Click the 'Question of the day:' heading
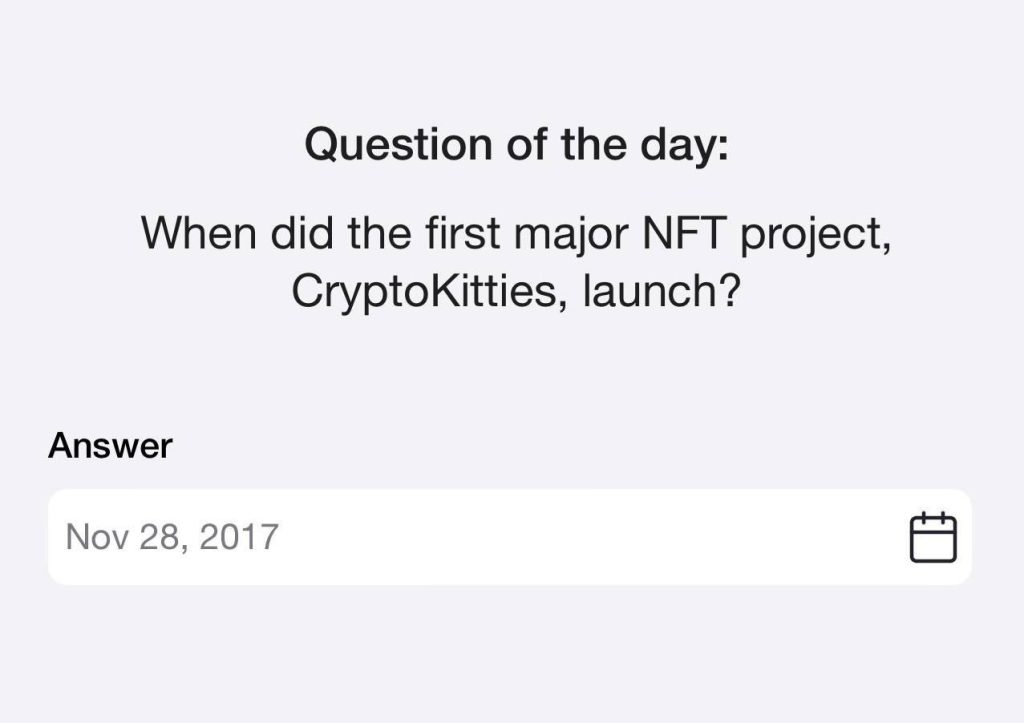The width and height of the screenshot is (1024, 723). pos(517,145)
